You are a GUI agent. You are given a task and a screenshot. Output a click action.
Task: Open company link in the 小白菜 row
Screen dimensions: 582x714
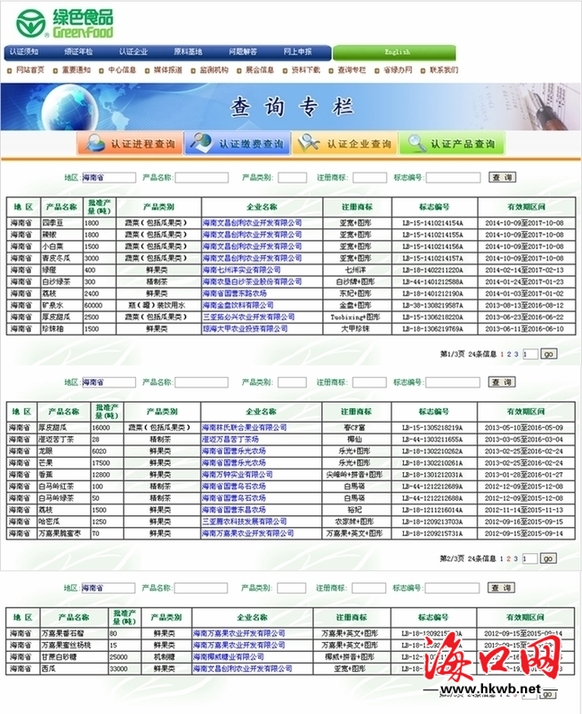[x=252, y=246]
